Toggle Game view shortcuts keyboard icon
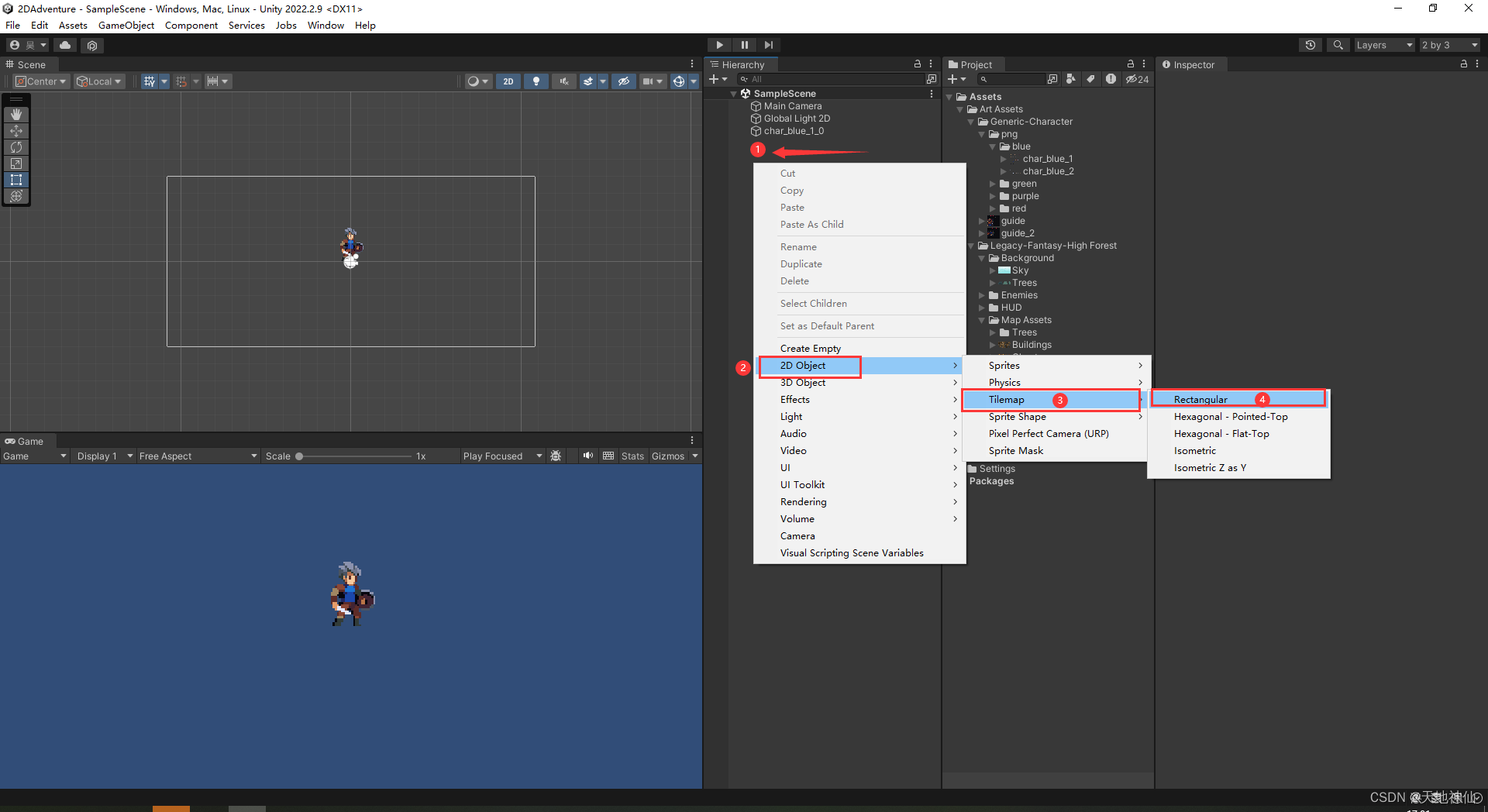Screen dimensions: 1488x812 [x=608, y=456]
